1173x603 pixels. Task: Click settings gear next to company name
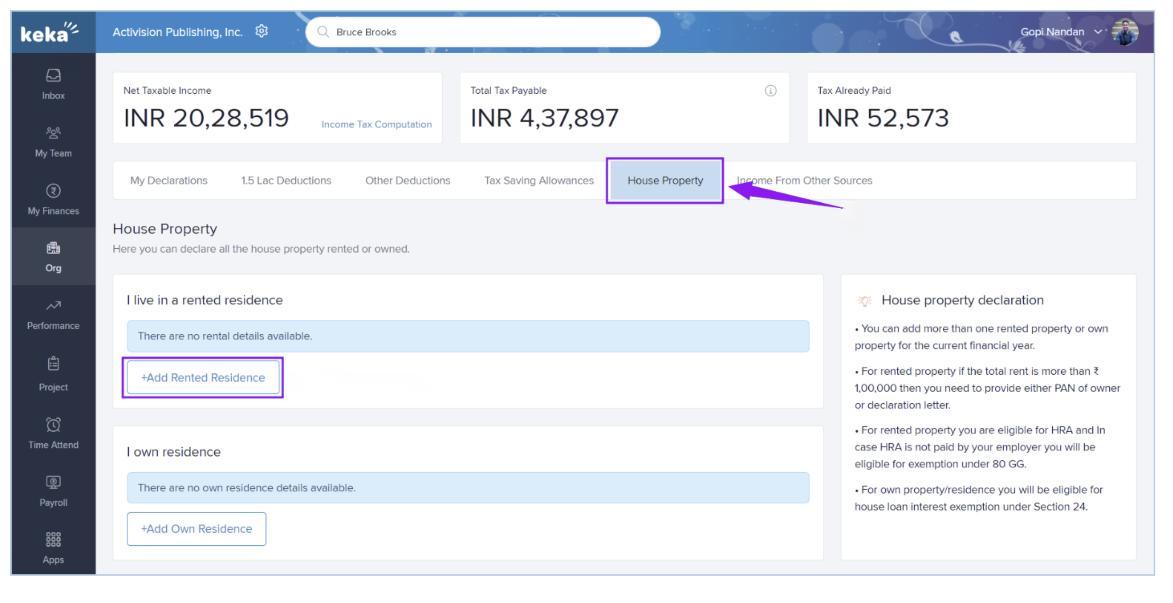pos(262,32)
